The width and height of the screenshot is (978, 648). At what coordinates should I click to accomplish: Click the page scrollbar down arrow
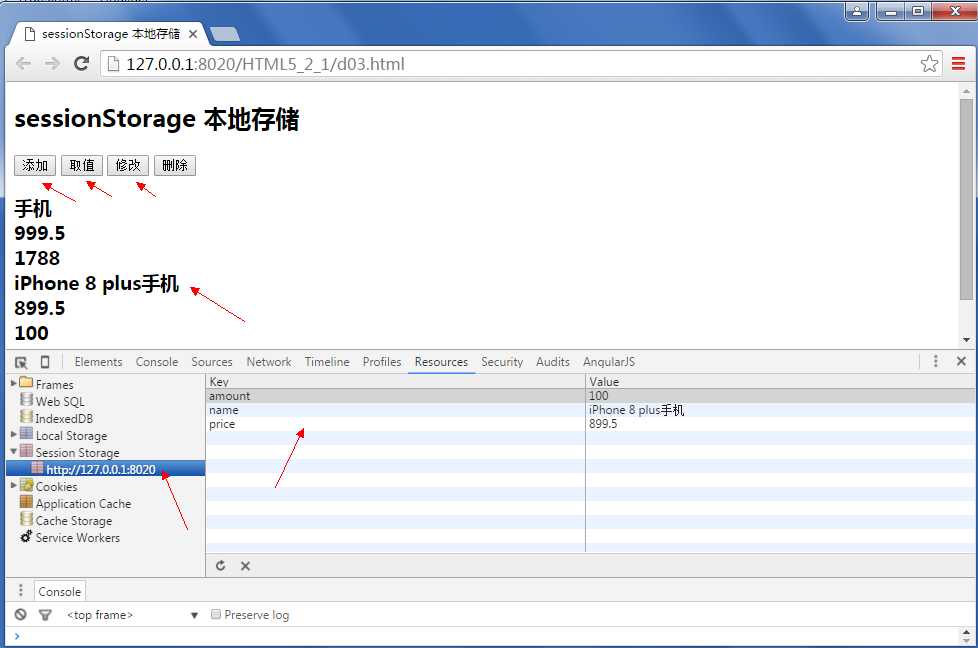click(x=966, y=340)
